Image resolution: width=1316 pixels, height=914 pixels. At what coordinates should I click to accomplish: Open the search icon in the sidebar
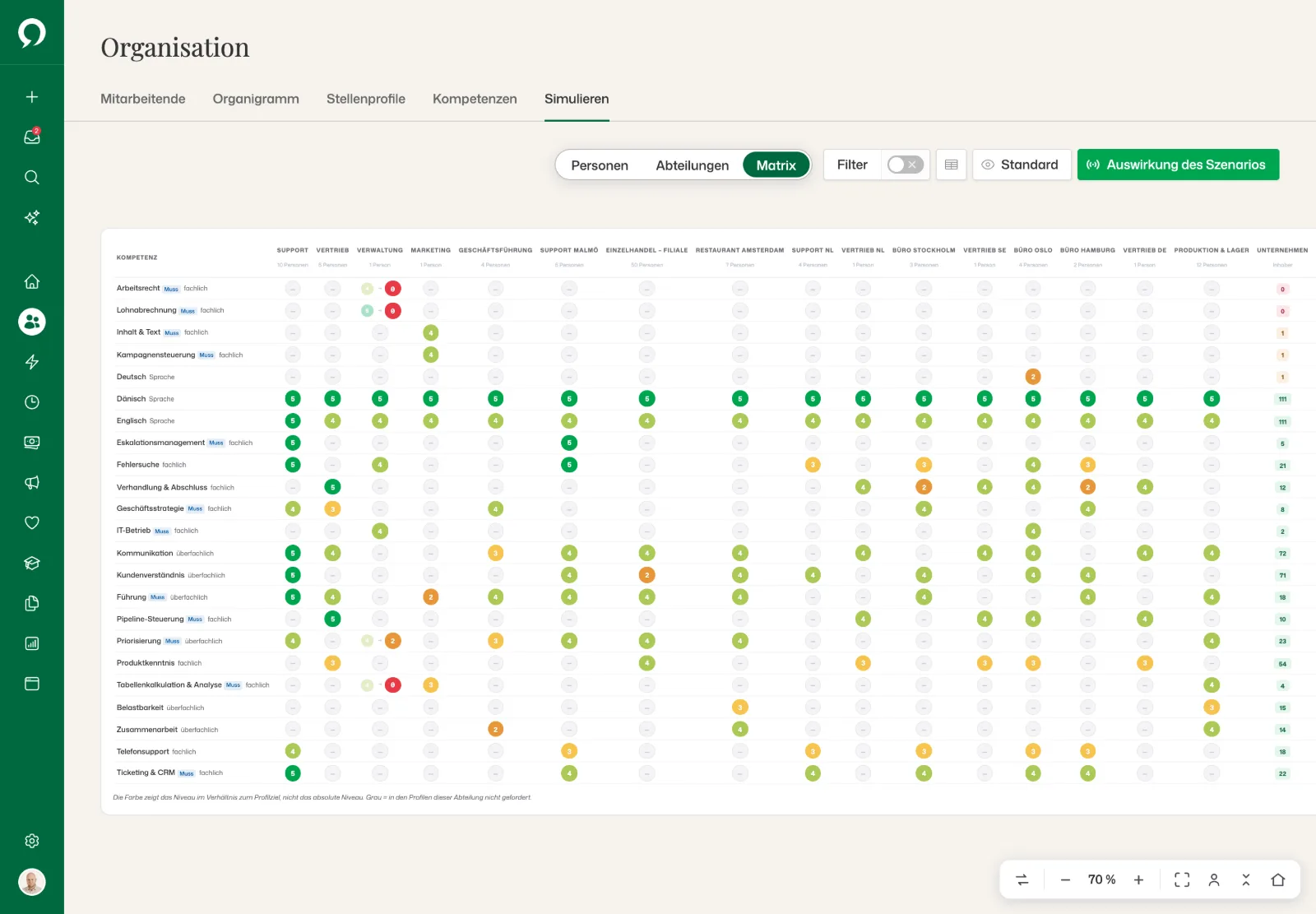pyautogui.click(x=32, y=178)
